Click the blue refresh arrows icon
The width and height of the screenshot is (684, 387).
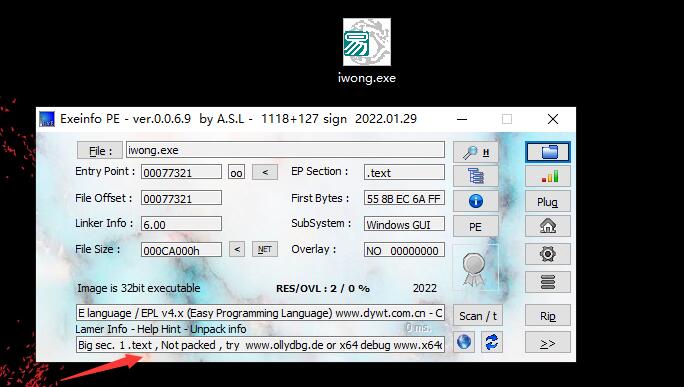point(492,342)
